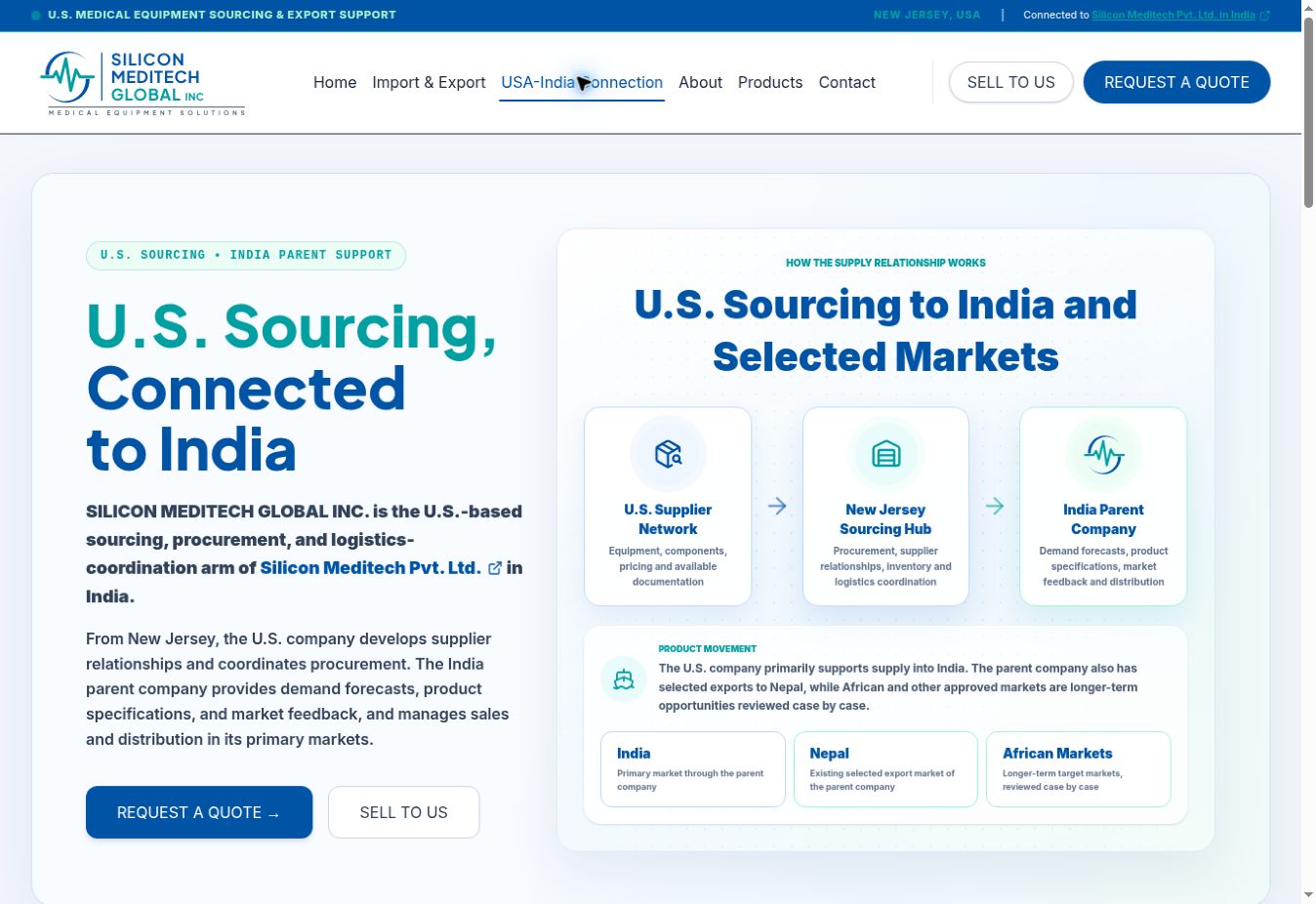The height and width of the screenshot is (904, 1316).
Task: Open the Home menu item
Action: [335, 83]
